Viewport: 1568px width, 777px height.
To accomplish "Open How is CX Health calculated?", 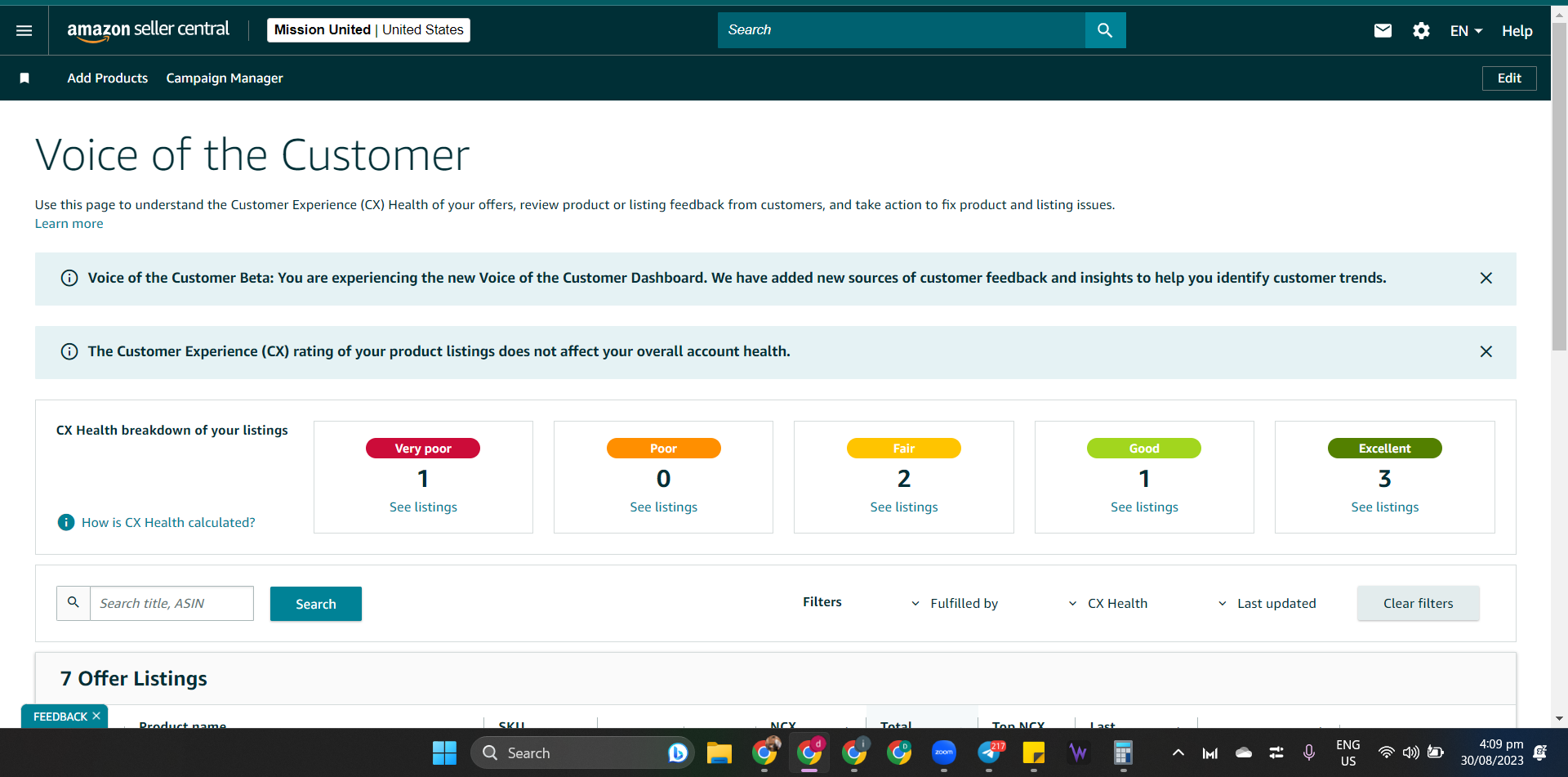I will 168,522.
